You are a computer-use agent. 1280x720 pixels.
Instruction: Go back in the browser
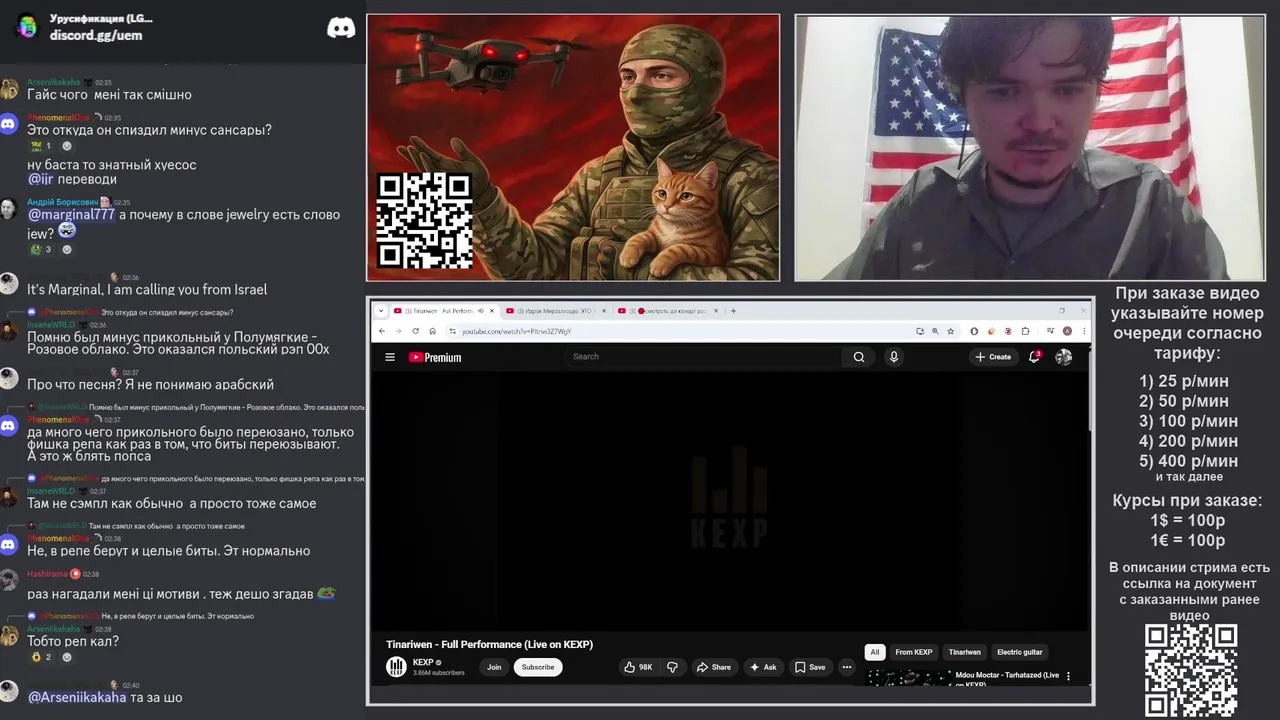(x=382, y=331)
